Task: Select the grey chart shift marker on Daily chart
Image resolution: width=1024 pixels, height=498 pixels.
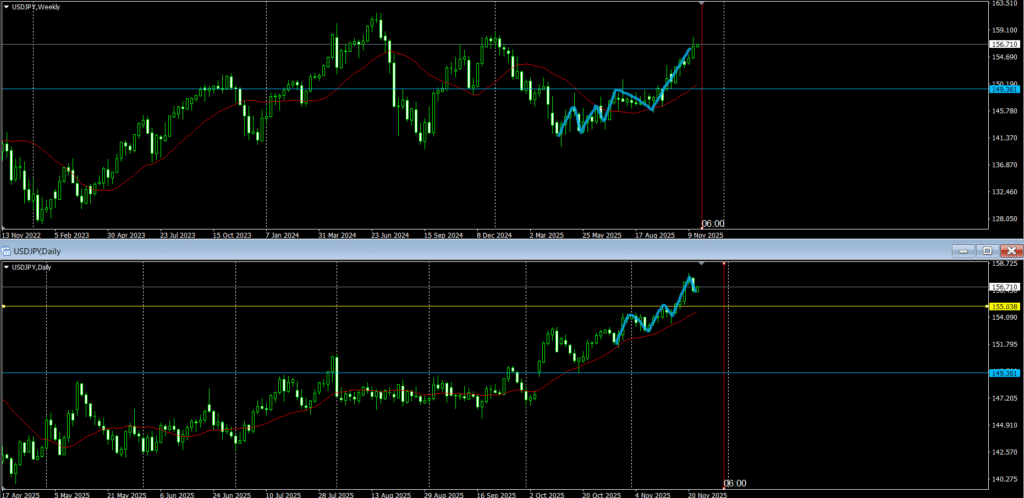Action: [x=700, y=263]
